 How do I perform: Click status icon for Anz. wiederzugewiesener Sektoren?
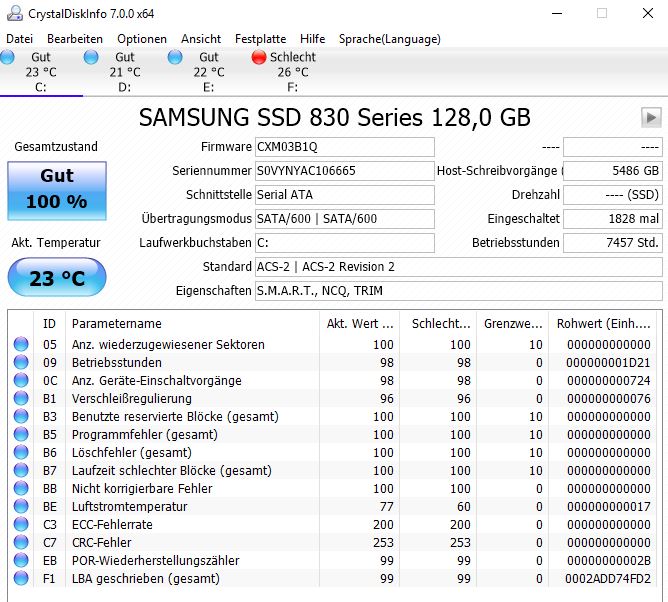click(x=21, y=344)
